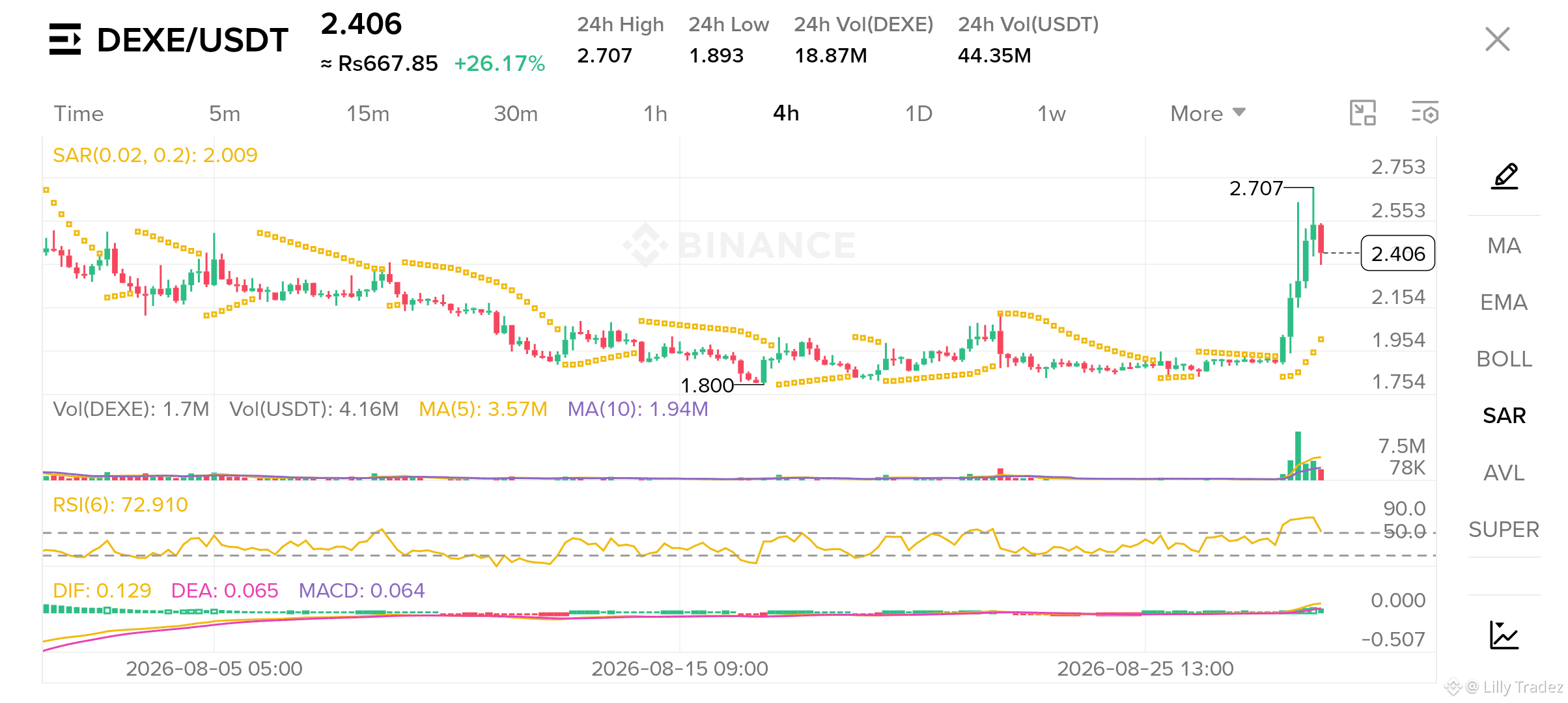Open the drawing pencil tool
Viewport: 1568px width, 703px height.
1504,176
